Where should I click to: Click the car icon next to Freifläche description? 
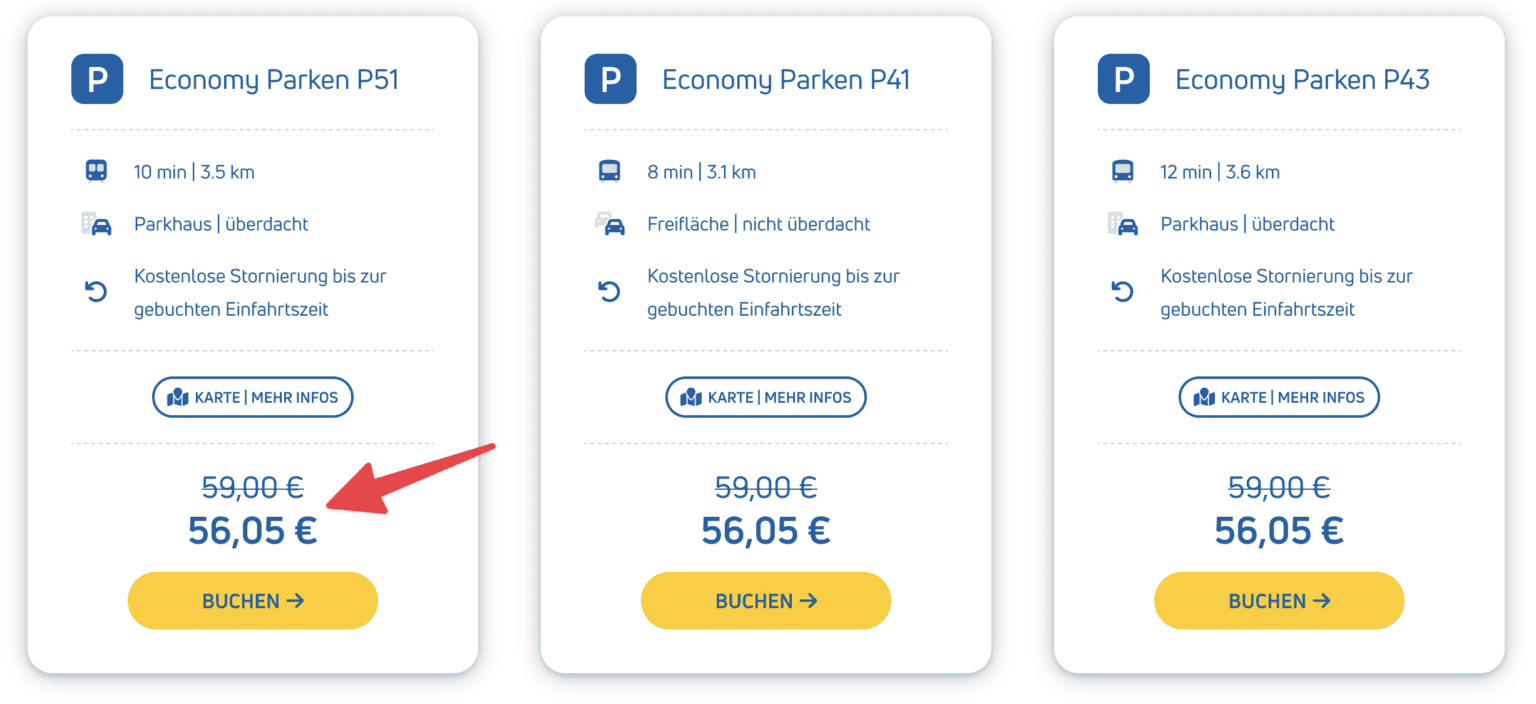click(x=609, y=224)
